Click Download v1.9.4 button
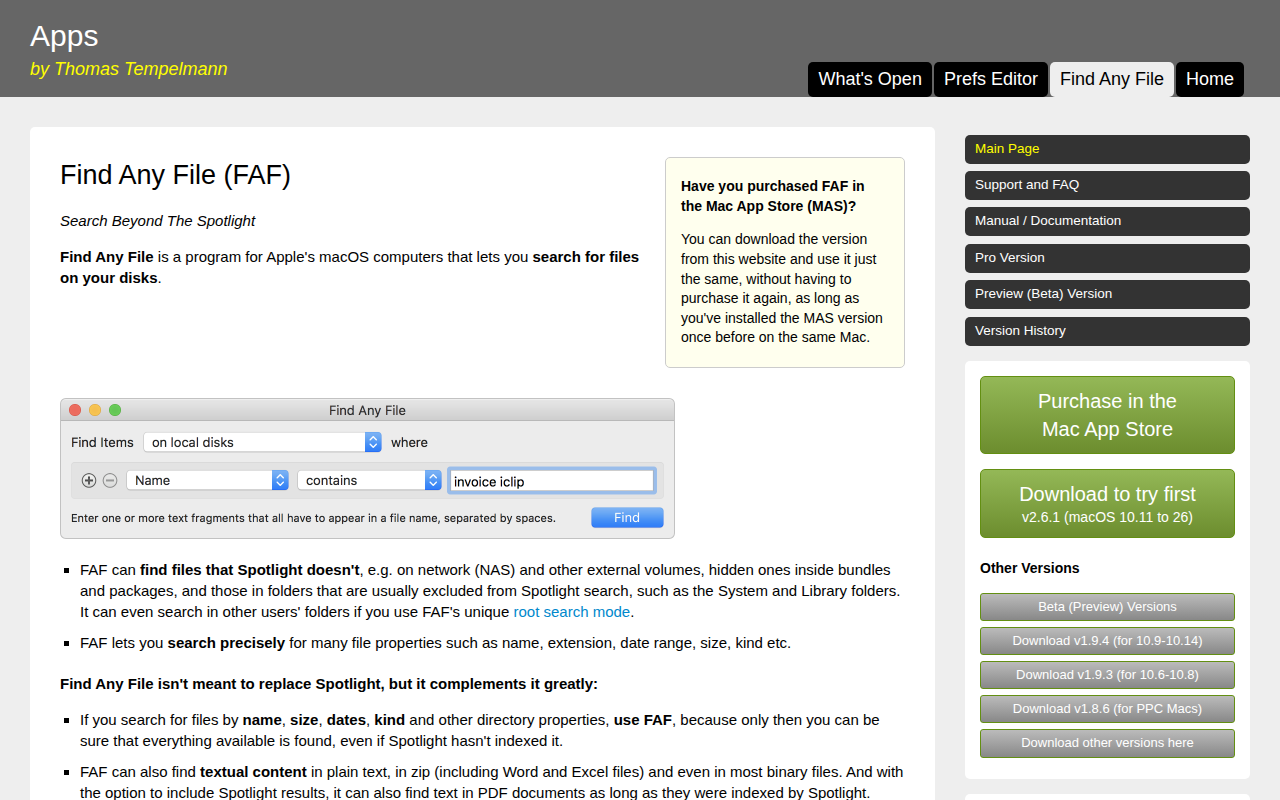The height and width of the screenshot is (800, 1280). [1107, 641]
